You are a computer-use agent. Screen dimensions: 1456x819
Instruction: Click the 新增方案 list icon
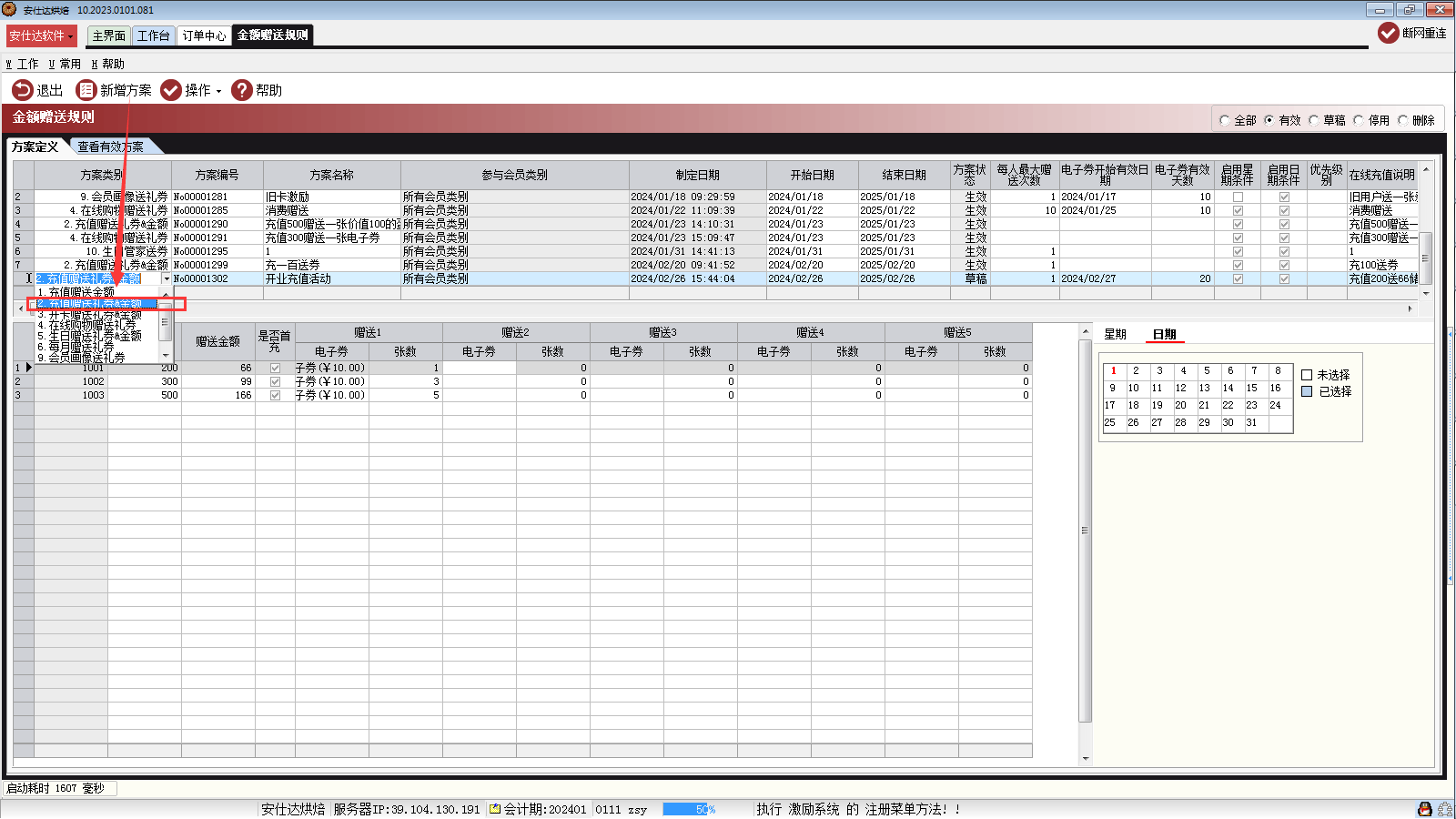coord(86,90)
